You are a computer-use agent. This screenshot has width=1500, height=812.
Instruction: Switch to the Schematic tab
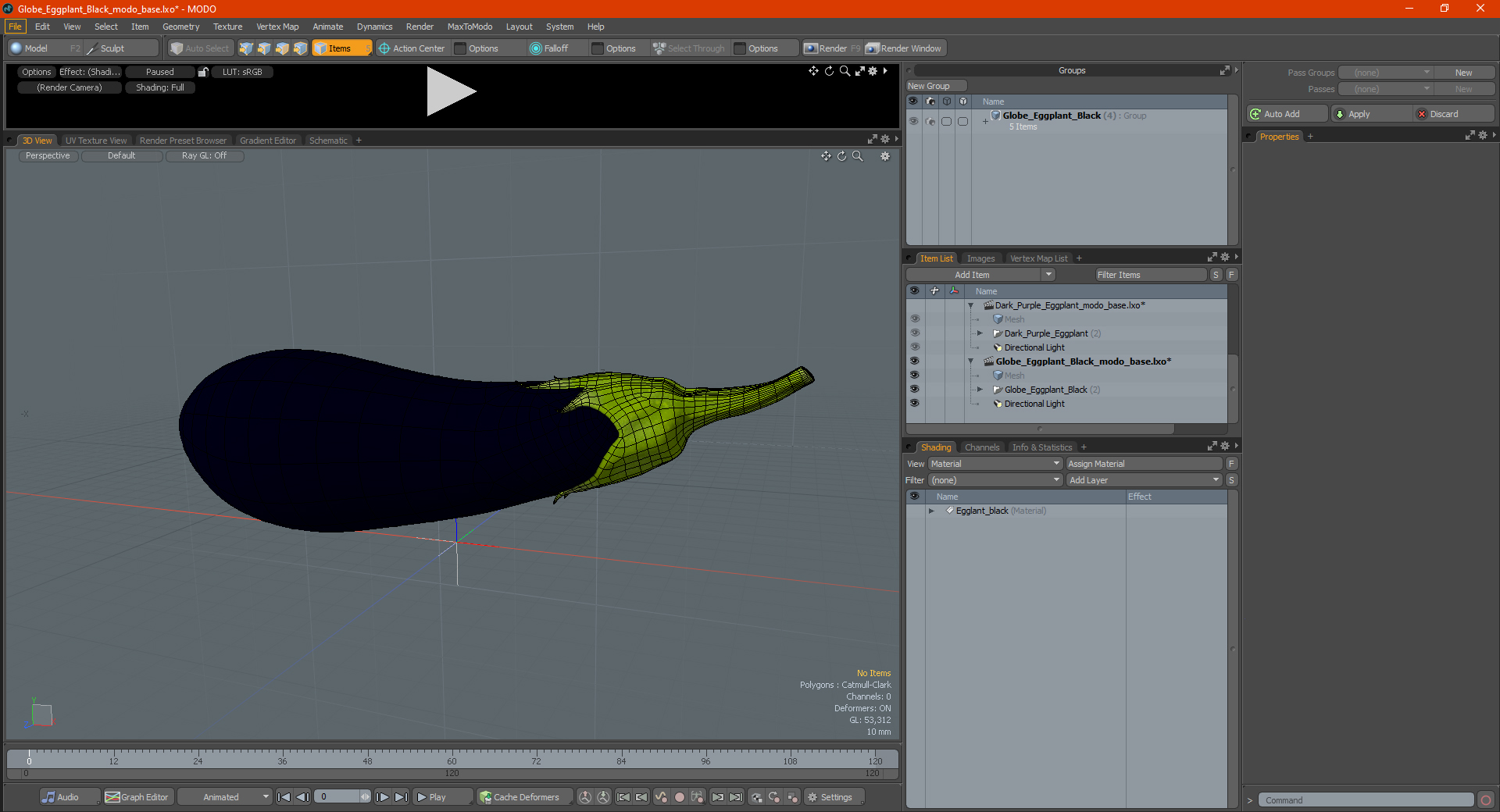[x=328, y=141]
